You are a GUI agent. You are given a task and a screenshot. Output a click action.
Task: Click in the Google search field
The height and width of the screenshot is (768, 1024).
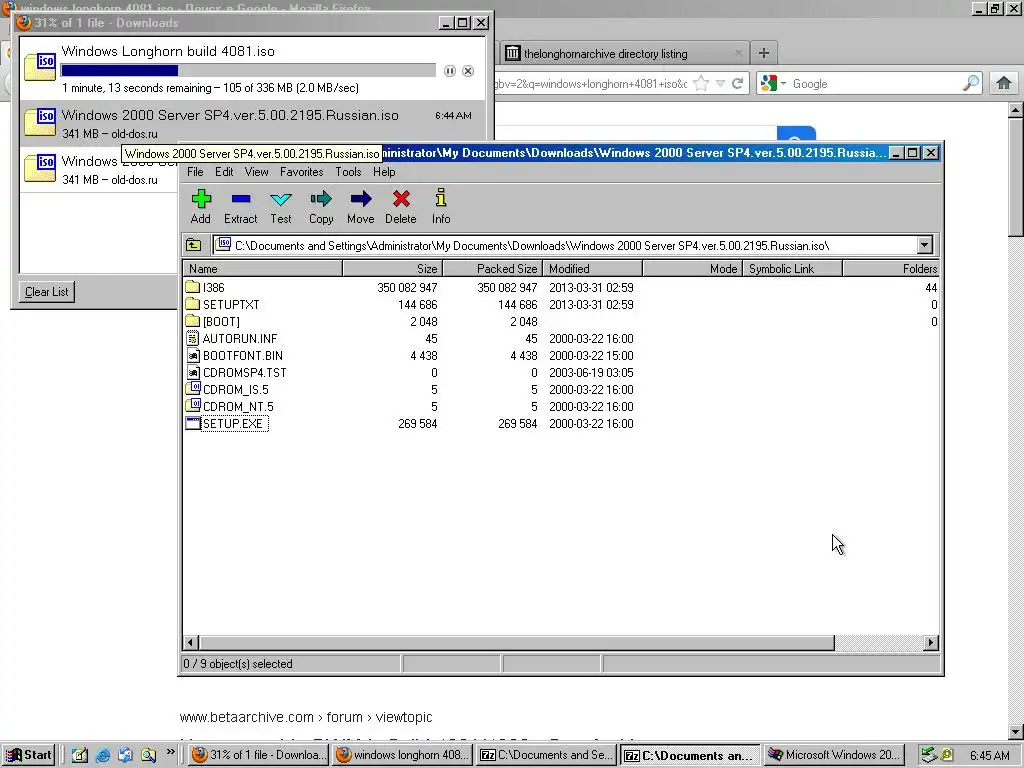point(875,84)
